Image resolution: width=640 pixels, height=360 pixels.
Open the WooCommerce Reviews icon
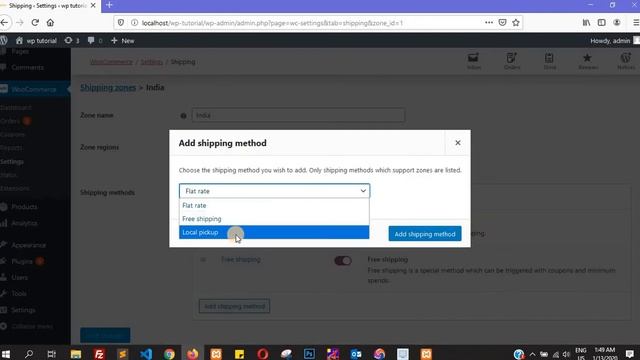[x=588, y=61]
